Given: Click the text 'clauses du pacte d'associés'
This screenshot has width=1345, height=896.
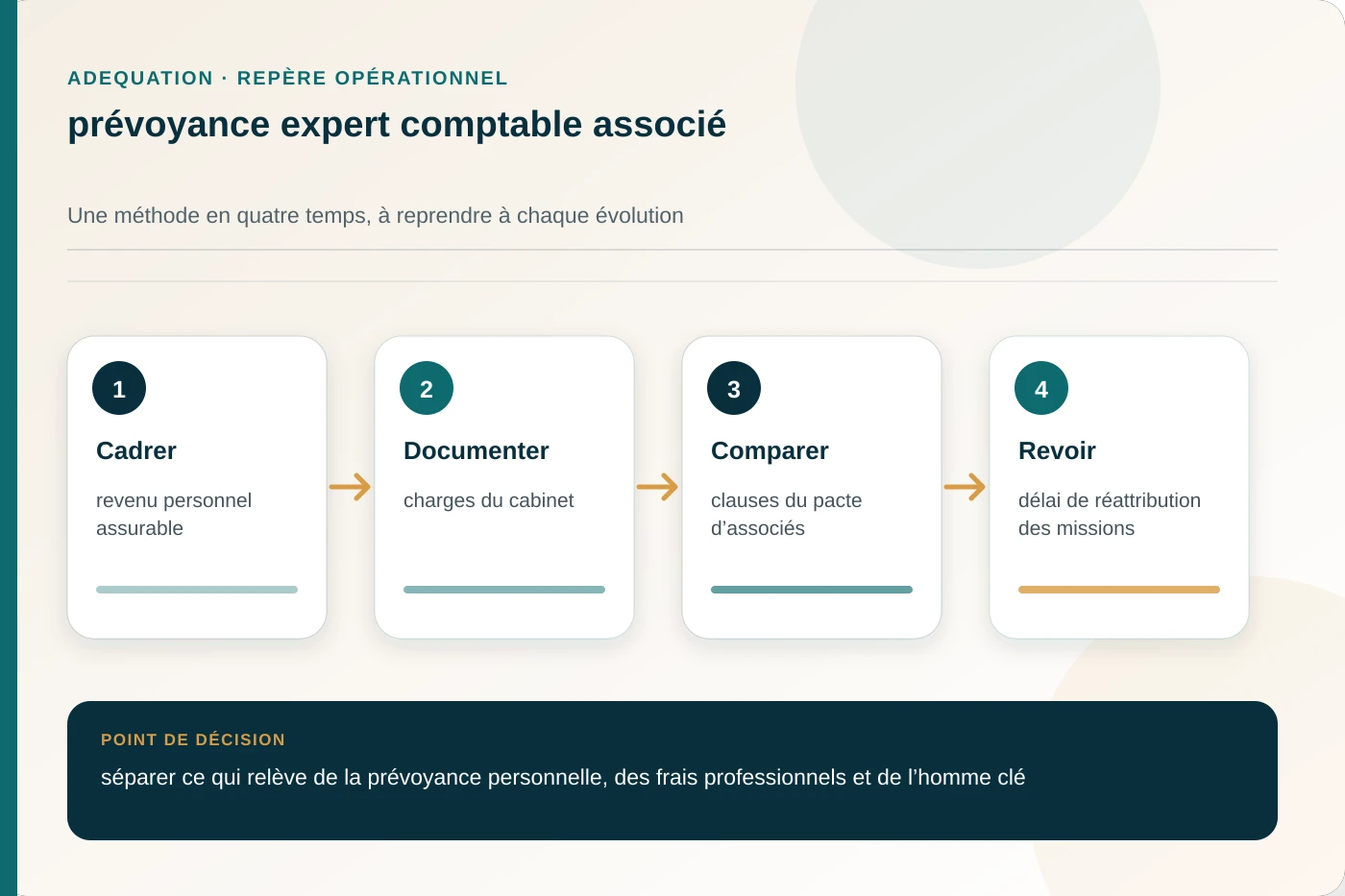Looking at the screenshot, I should point(786,514).
